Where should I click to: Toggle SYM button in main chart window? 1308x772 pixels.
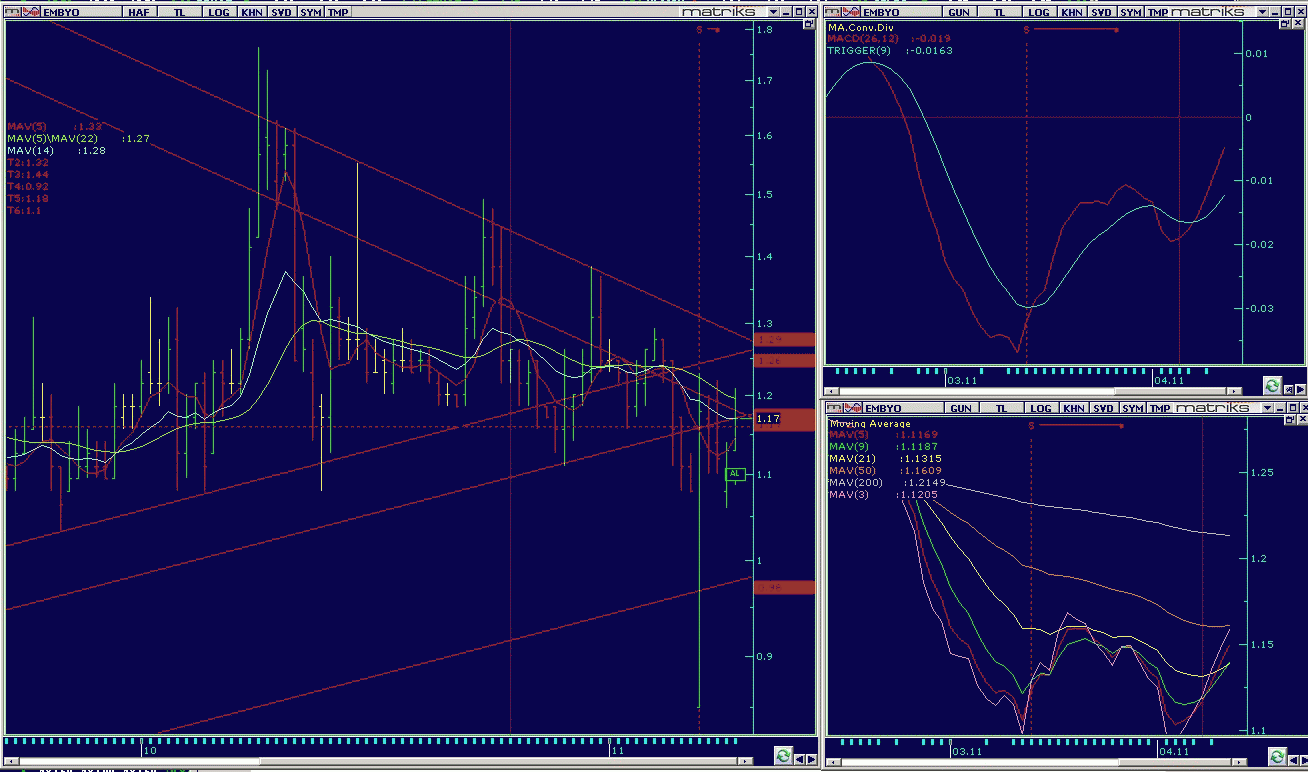coord(311,12)
